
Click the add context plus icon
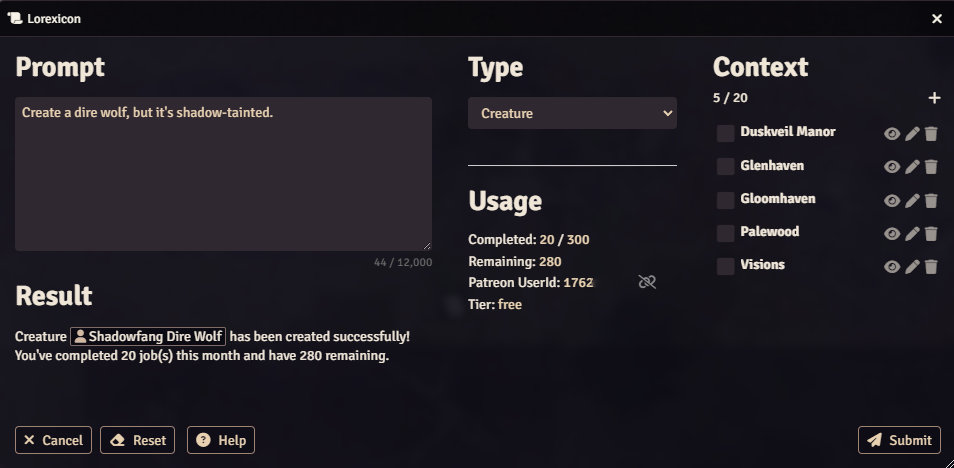934,98
